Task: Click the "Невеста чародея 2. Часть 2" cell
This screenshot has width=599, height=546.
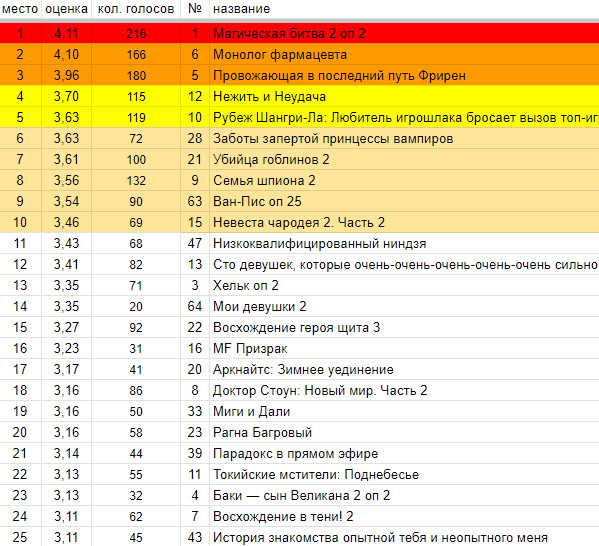Action: pyautogui.click(x=404, y=222)
